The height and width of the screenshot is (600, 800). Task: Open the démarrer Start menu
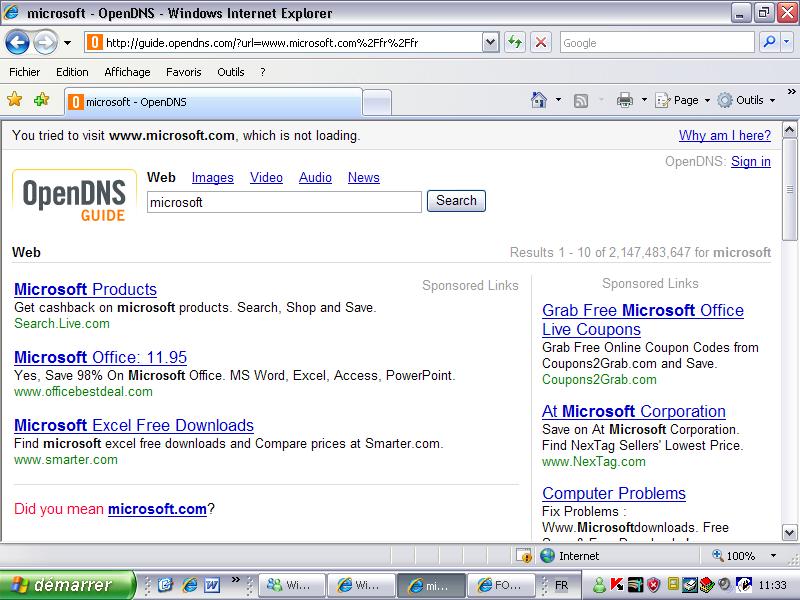67,585
